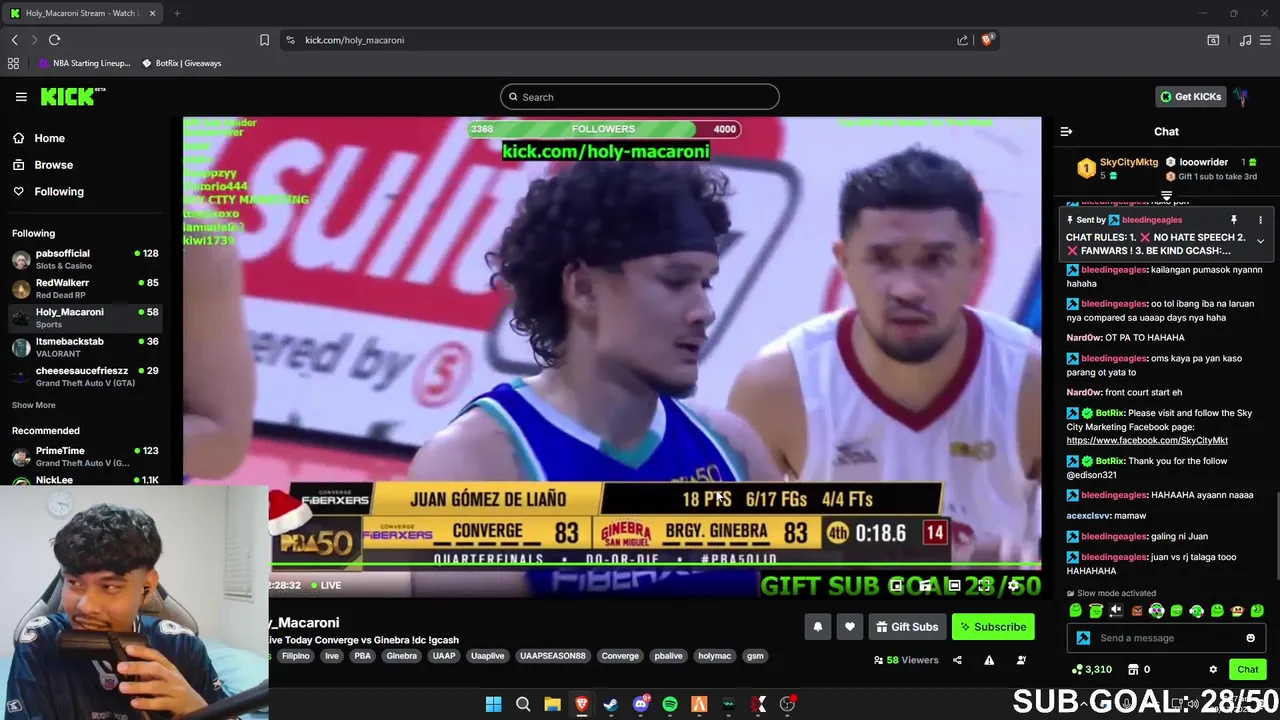This screenshot has height=720, width=1280.
Task: Follow the channel with the heart button
Action: pos(849,627)
